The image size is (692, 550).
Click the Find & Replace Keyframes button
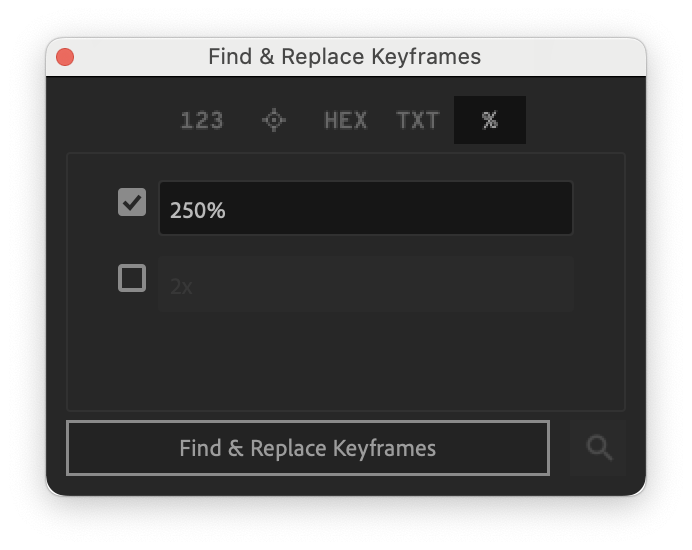pos(308,448)
